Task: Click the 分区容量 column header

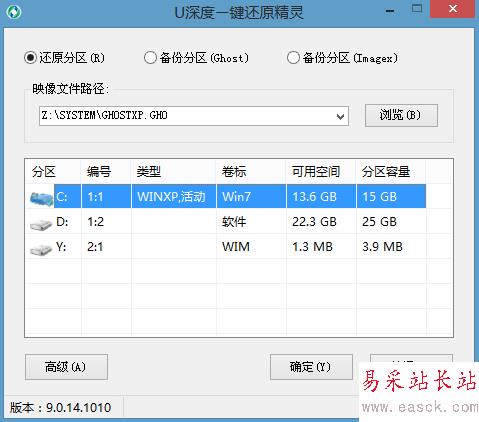Action: pyautogui.click(x=391, y=172)
